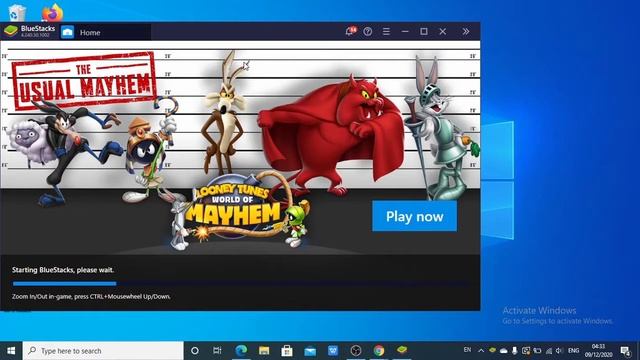
Task: Open the blue app icon after Mail
Action: tap(333, 351)
